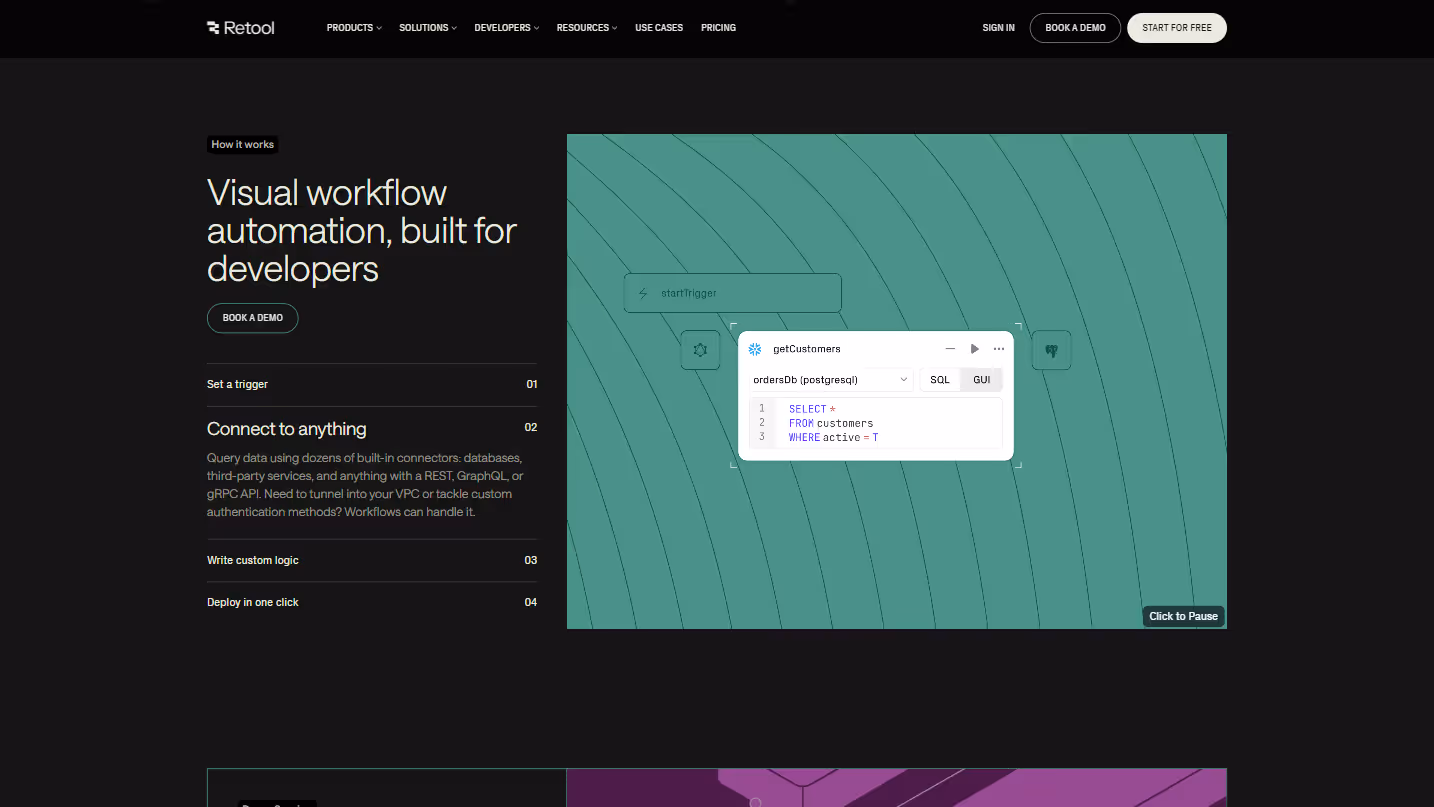The image size is (1434, 807).
Task: Switch query mode to SQL
Action: [940, 380]
